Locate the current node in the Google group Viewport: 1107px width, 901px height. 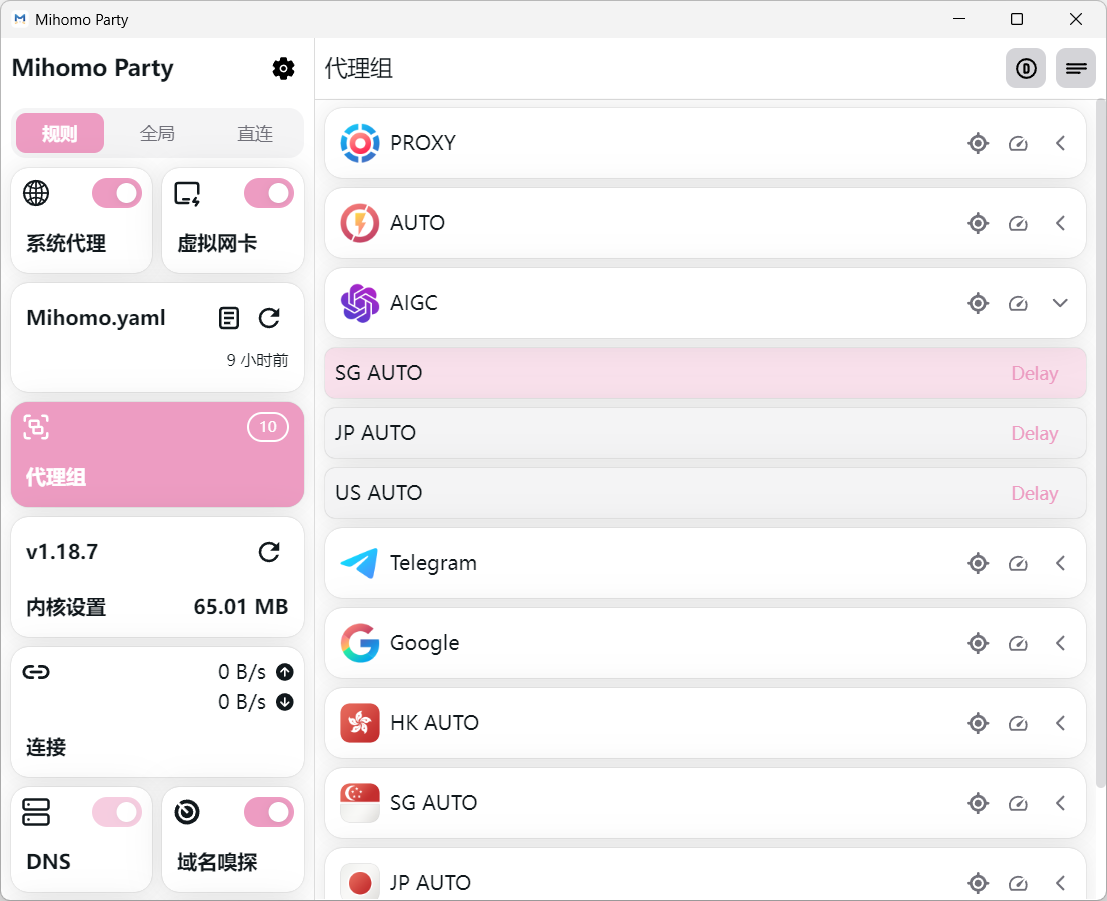(978, 643)
